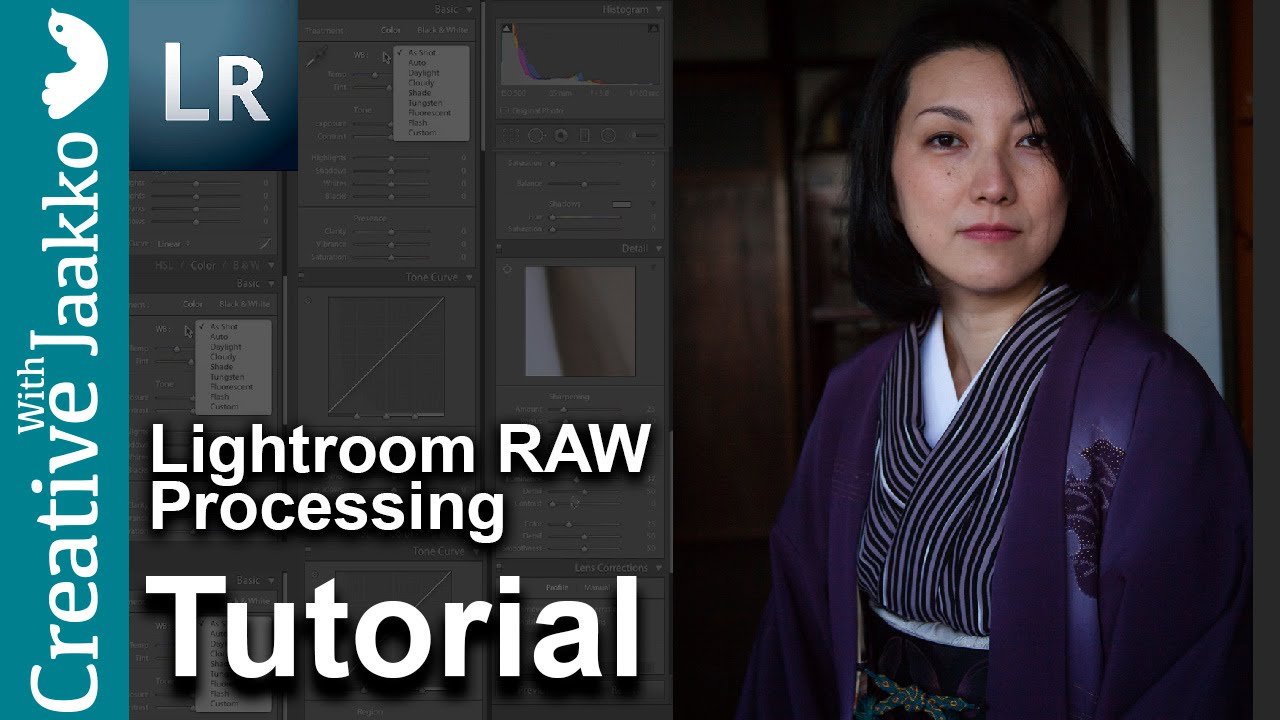
Task: Click the Sharpening Amount slider handle
Action: tap(564, 409)
